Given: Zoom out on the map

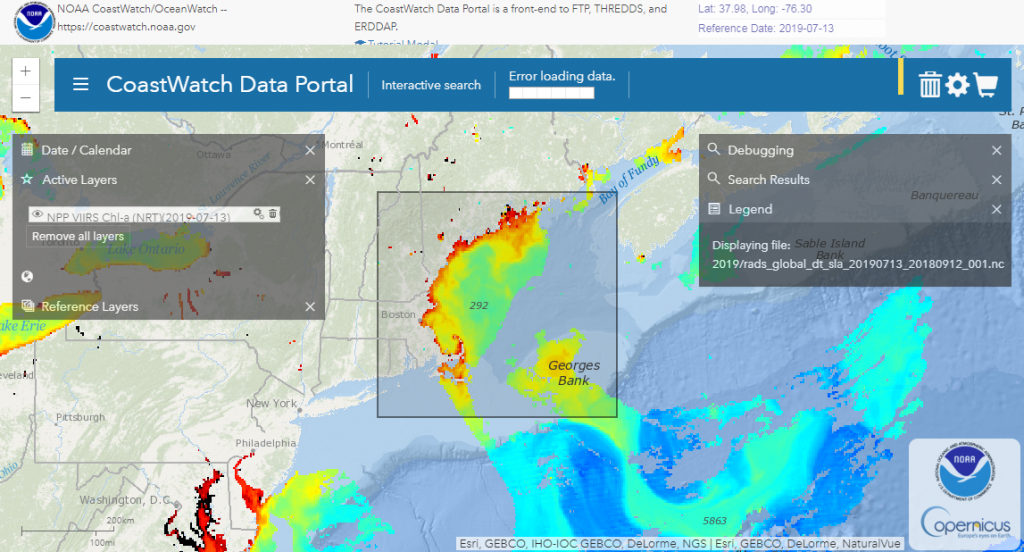Looking at the screenshot, I should click(x=25, y=98).
